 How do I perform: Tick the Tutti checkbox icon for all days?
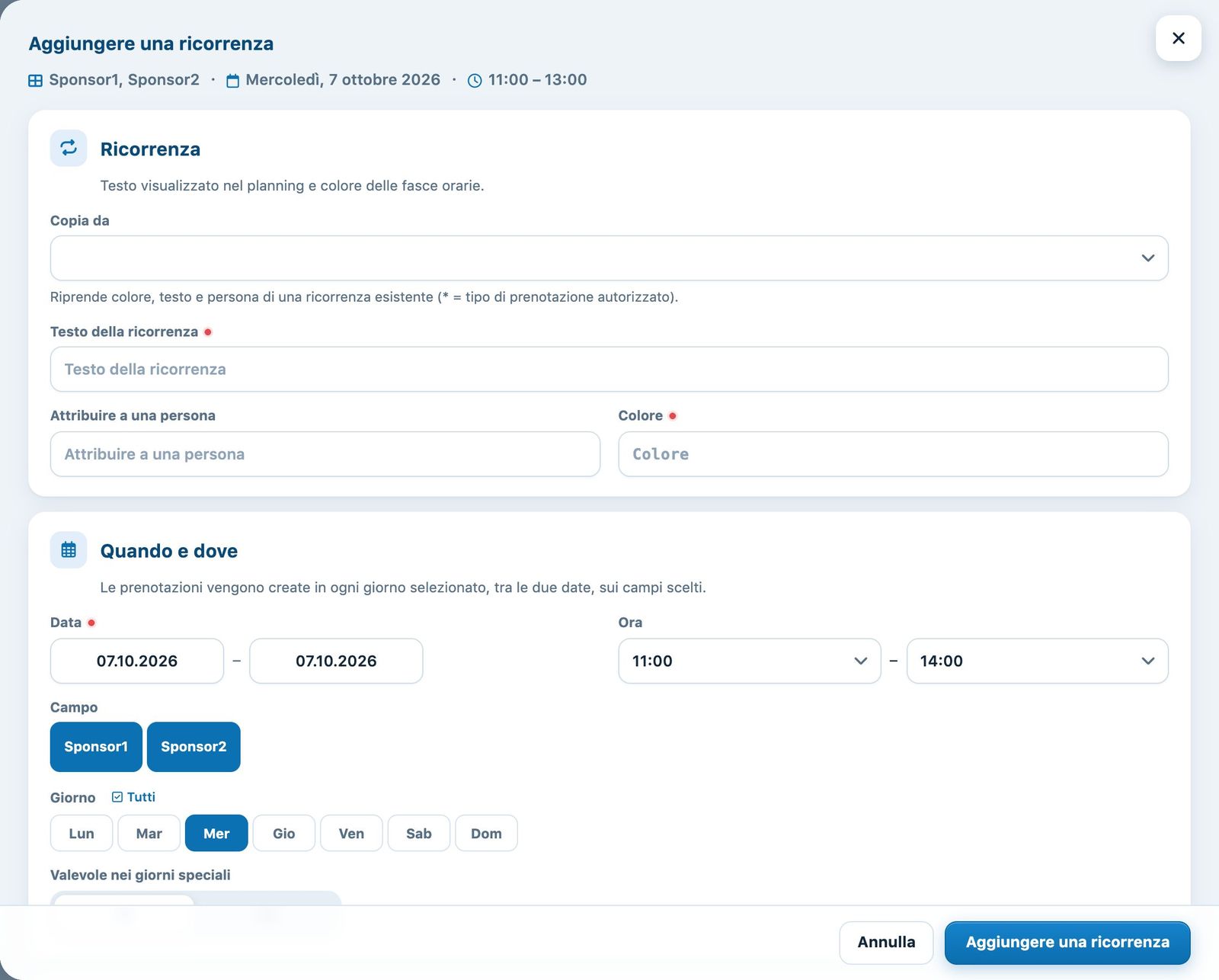(117, 797)
